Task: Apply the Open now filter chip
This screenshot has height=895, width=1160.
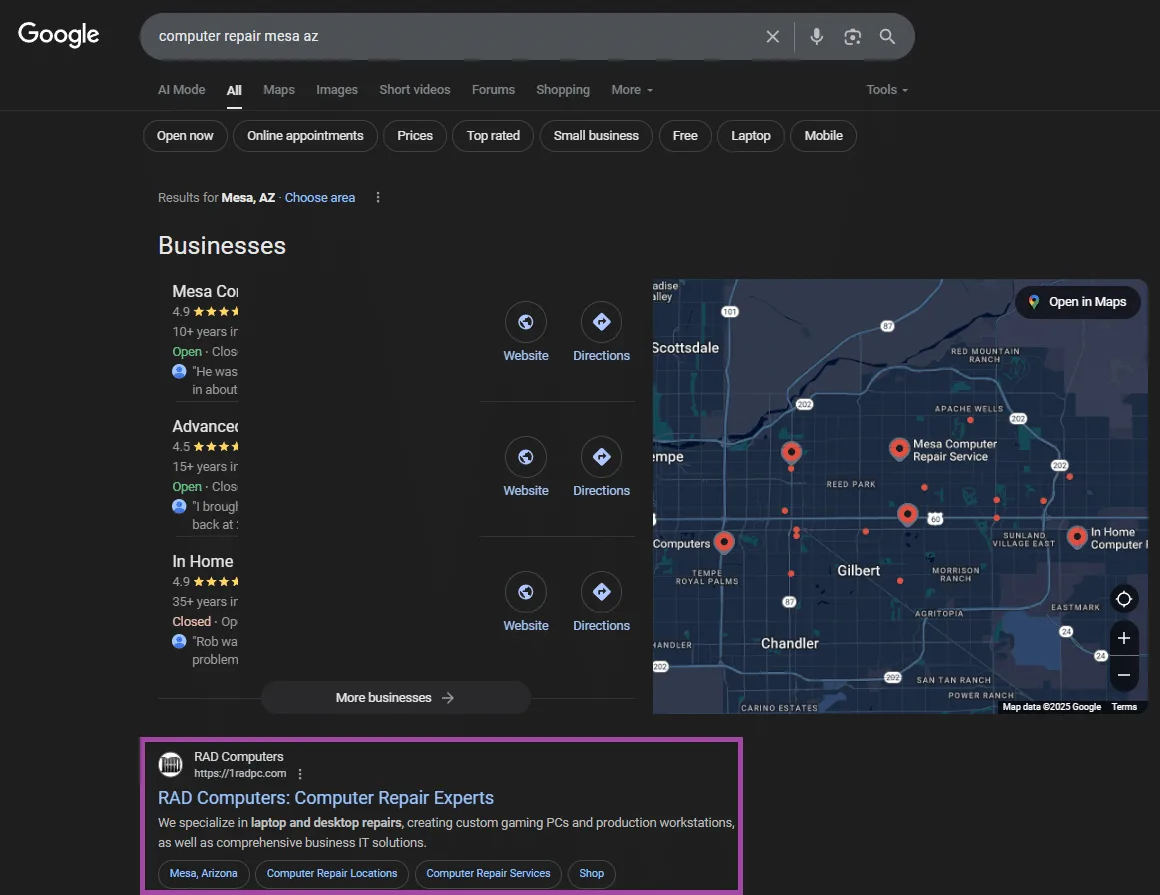Action: coord(185,136)
